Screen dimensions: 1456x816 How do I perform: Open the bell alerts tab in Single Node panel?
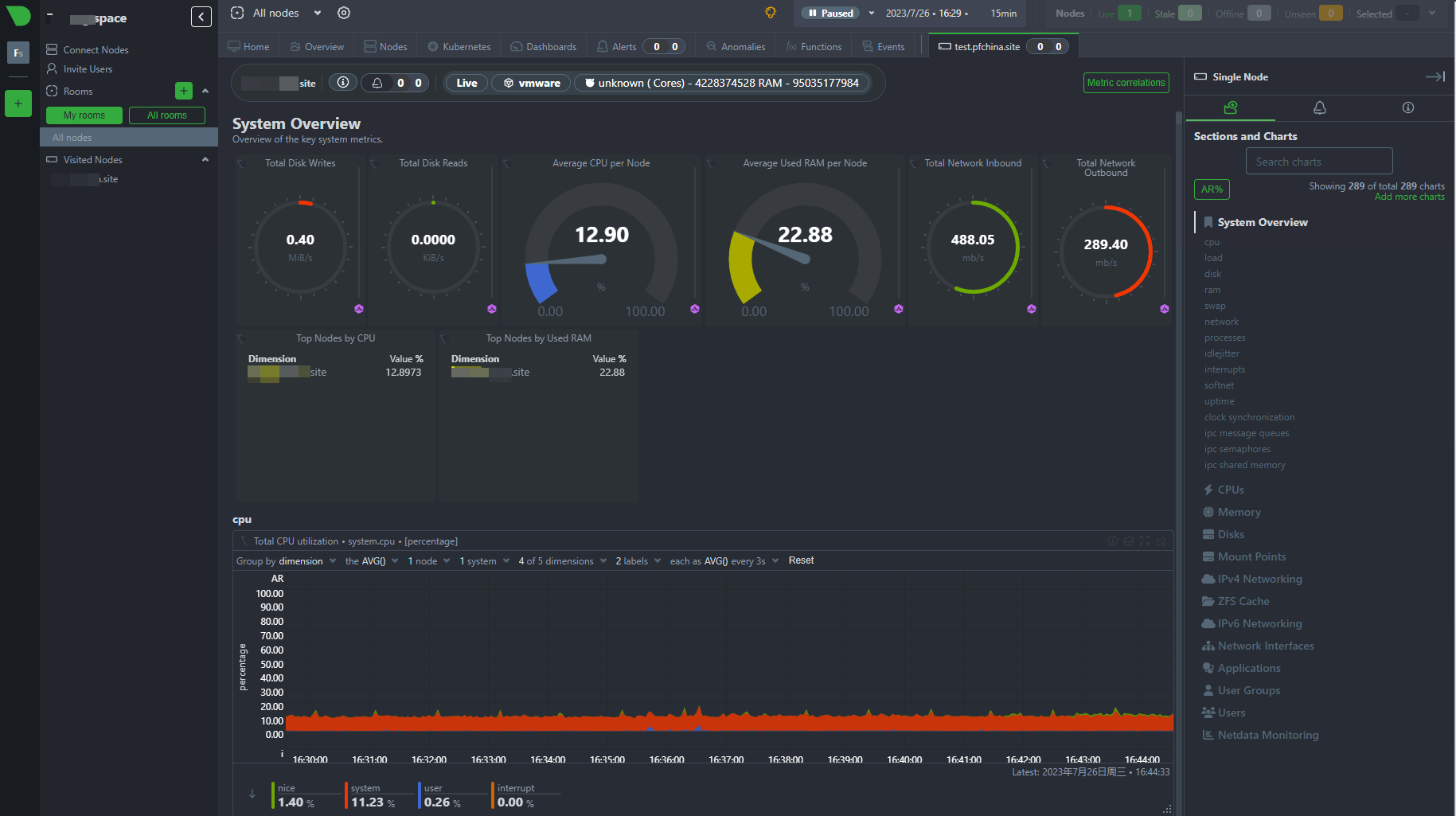(x=1319, y=107)
